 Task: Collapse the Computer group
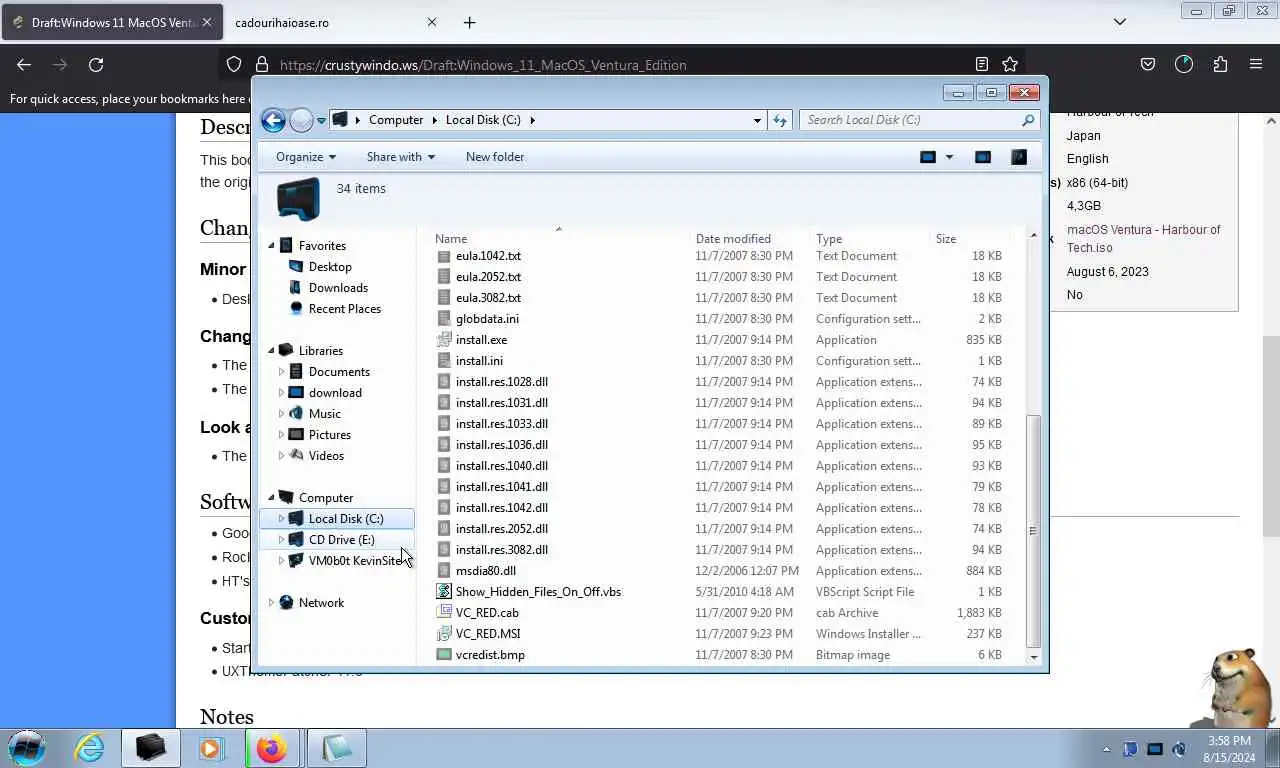click(271, 498)
